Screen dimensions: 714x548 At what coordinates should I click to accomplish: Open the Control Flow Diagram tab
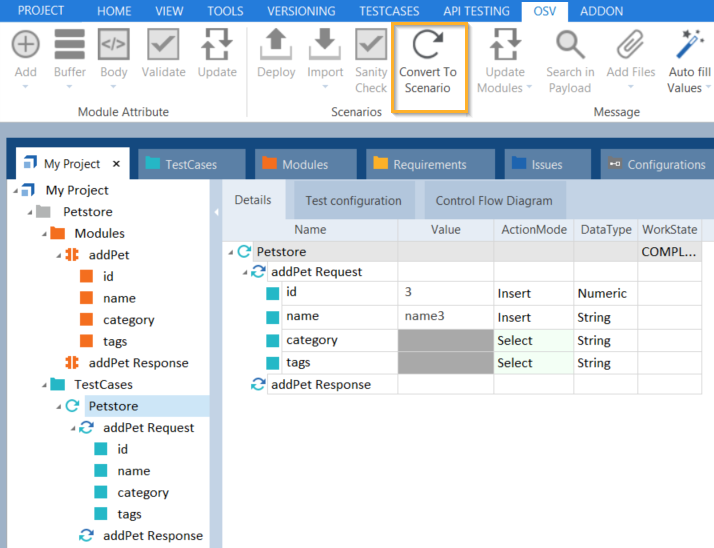pos(493,201)
